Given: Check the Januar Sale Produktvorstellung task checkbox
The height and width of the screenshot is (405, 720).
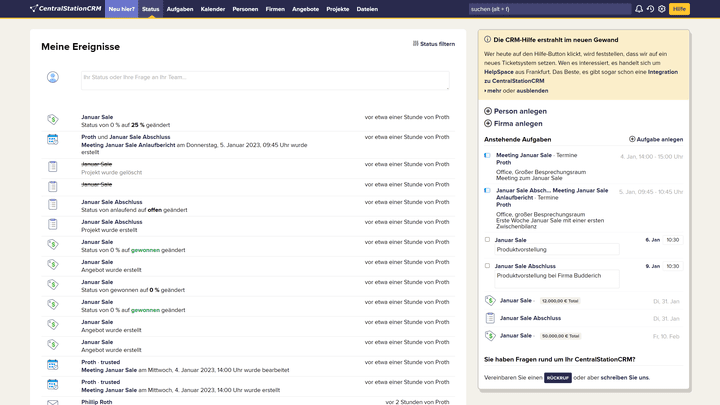Looking at the screenshot, I should coord(488,240).
